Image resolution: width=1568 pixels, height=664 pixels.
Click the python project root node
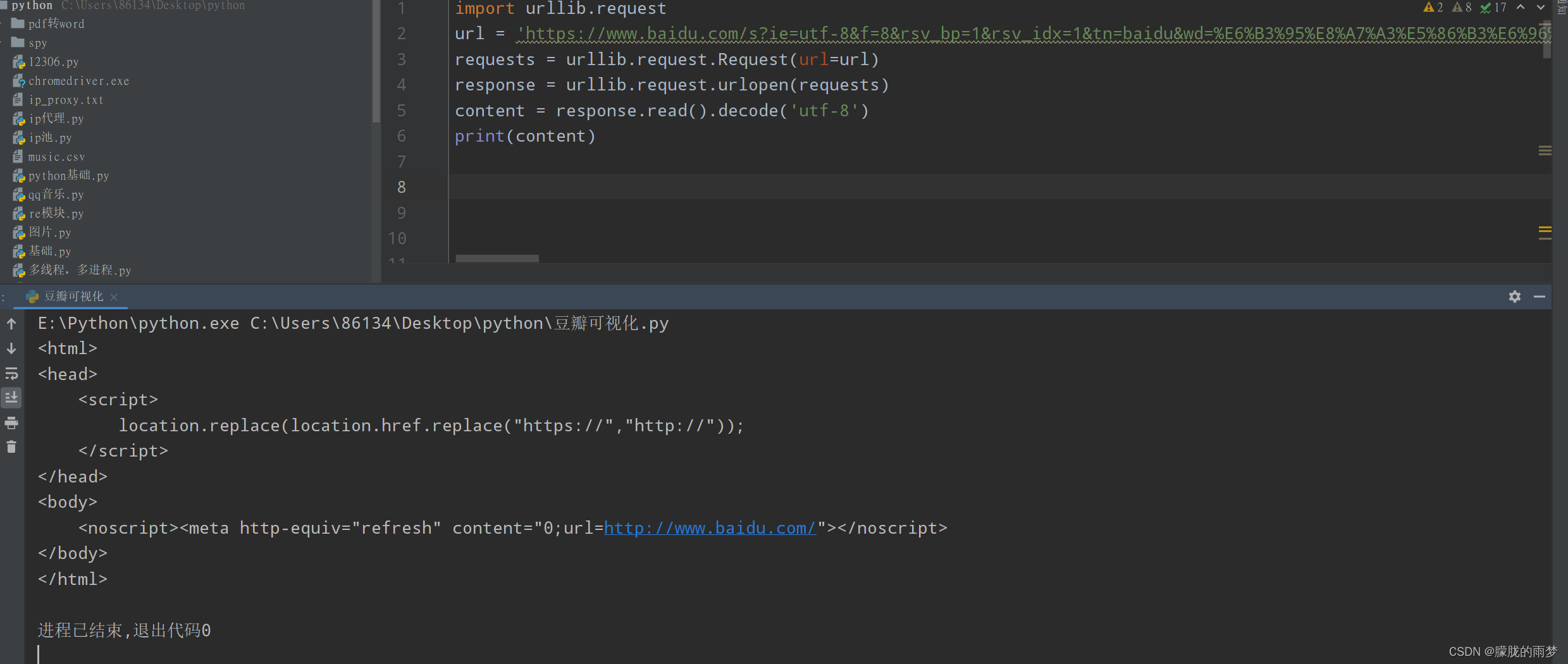click(x=32, y=5)
